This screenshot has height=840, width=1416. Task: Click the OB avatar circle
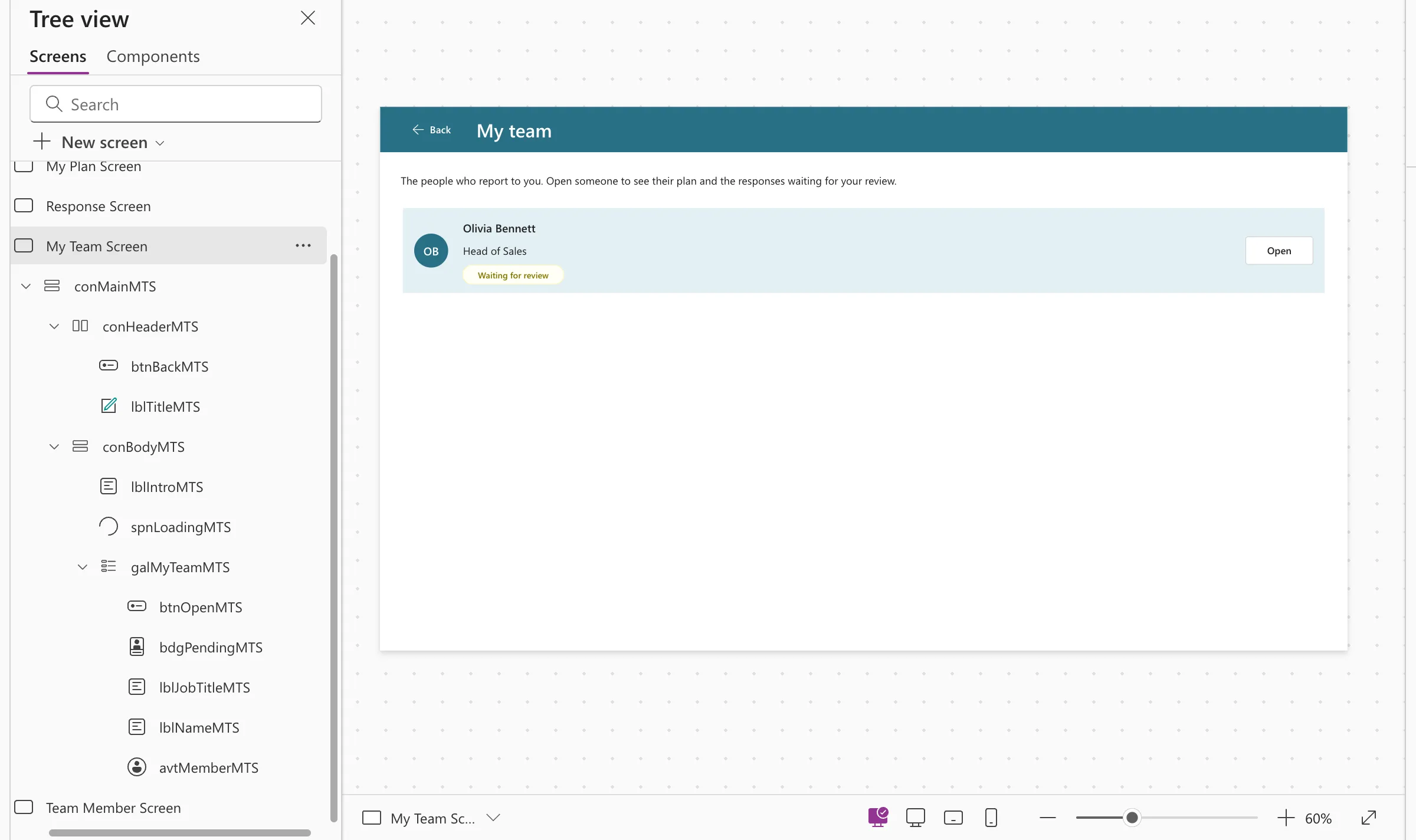point(431,251)
